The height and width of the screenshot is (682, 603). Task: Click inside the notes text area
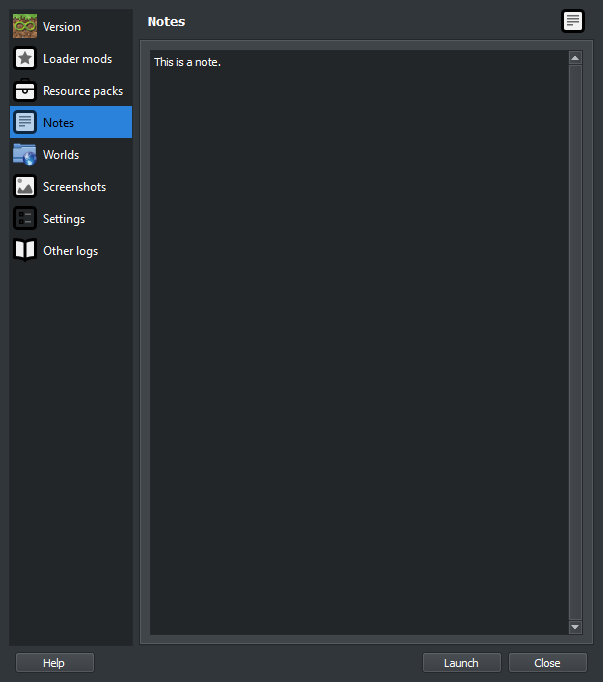(359, 342)
